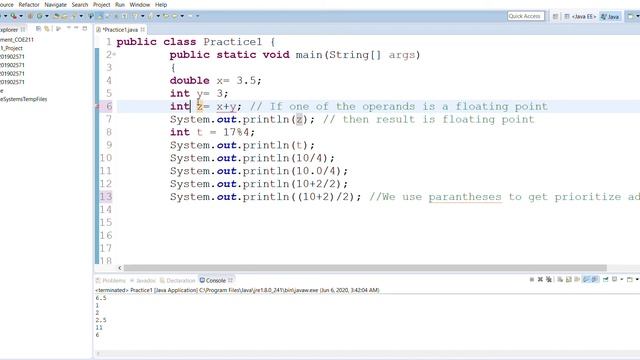
Task: Click the Pin Console icon
Action: (605, 280)
